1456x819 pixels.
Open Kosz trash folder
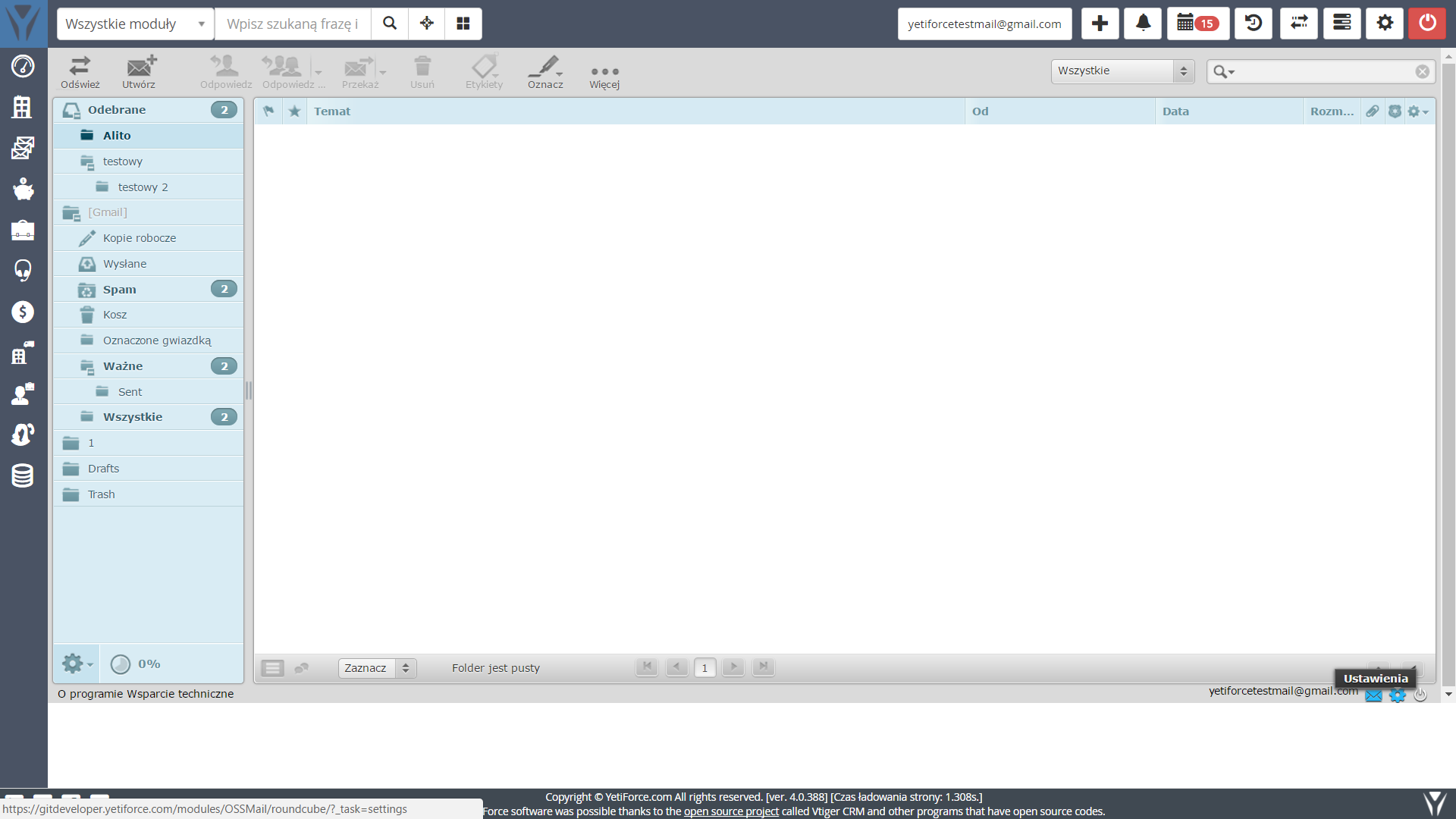pyautogui.click(x=149, y=315)
